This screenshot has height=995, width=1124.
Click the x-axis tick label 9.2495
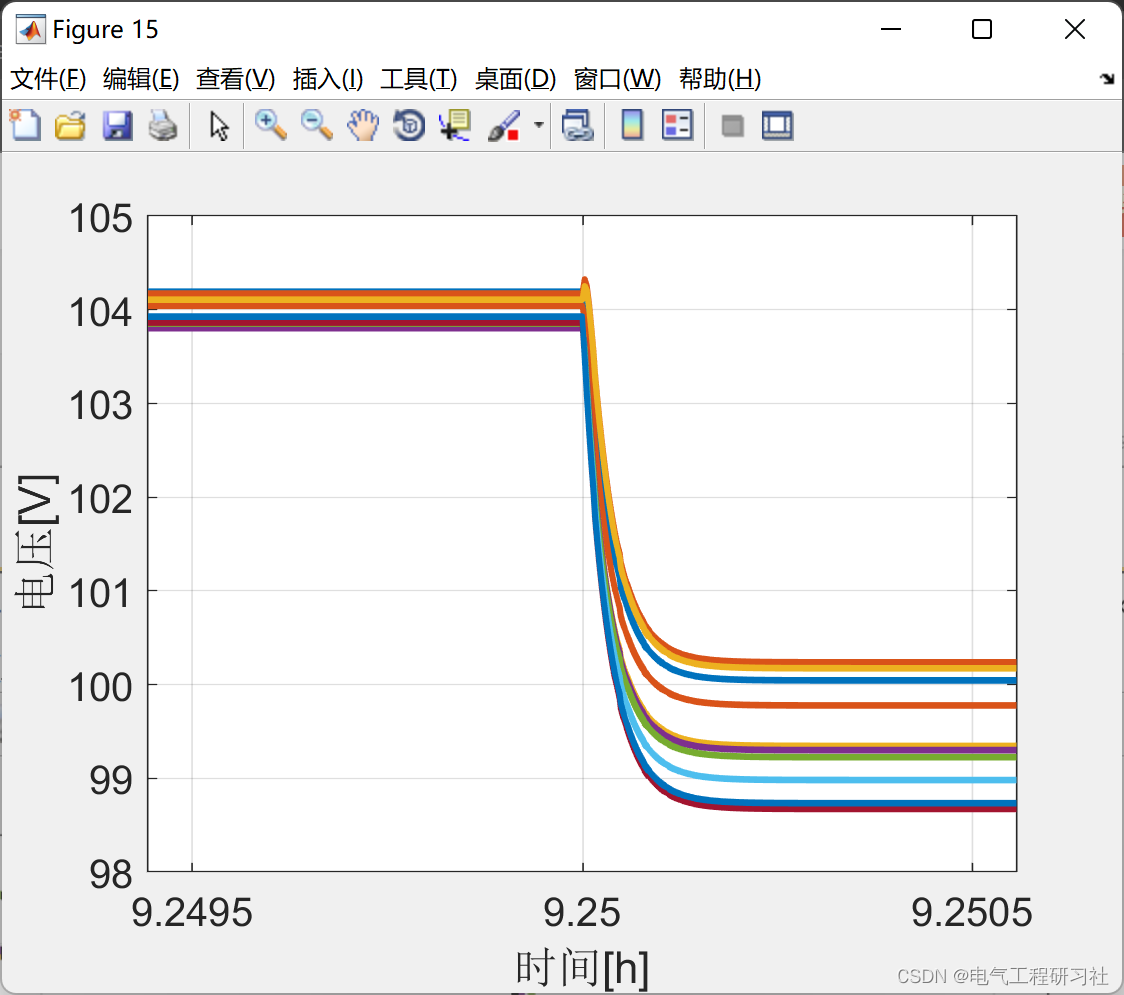coord(192,913)
